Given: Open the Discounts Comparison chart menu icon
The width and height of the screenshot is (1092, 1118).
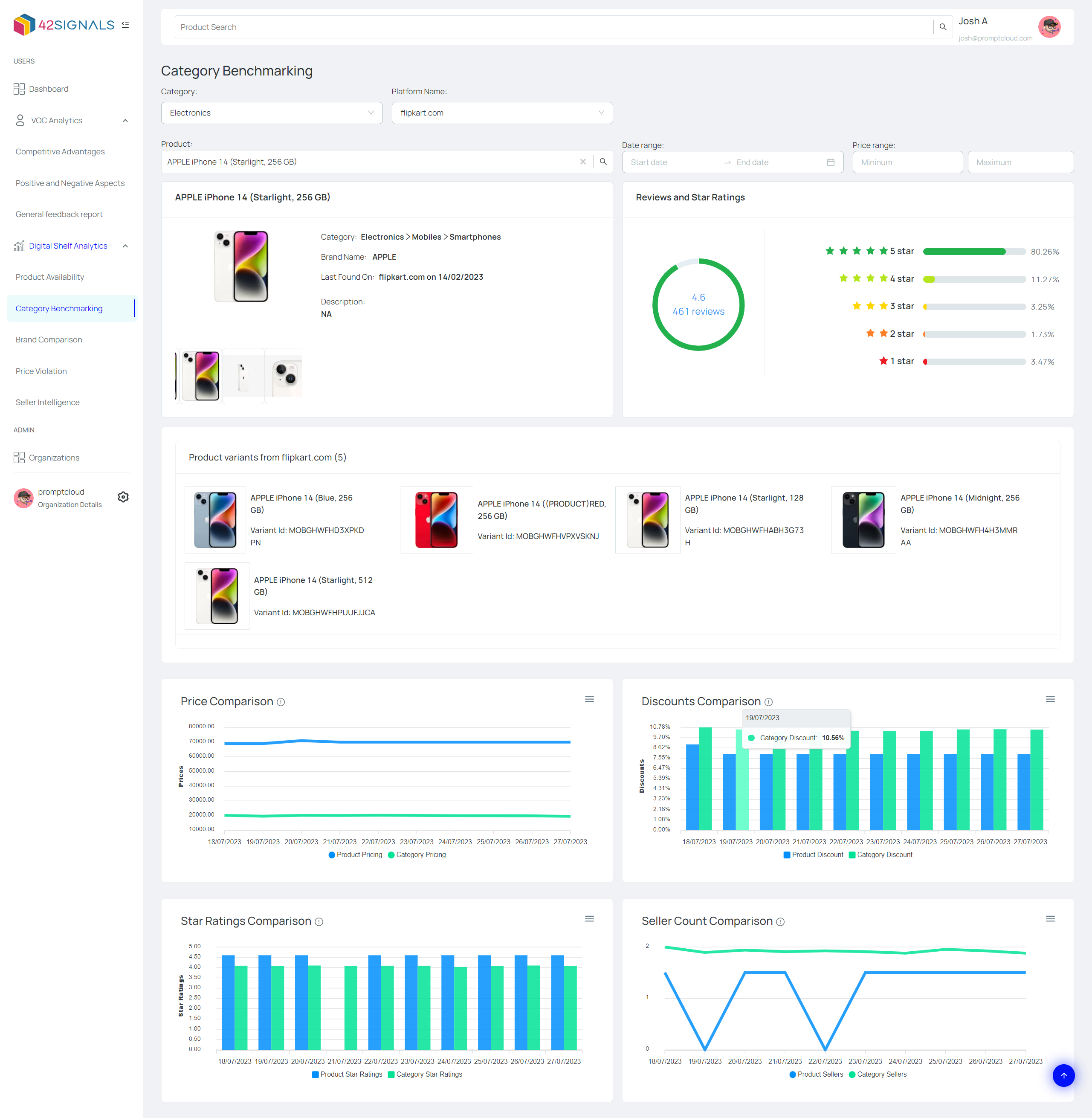Looking at the screenshot, I should click(1050, 699).
